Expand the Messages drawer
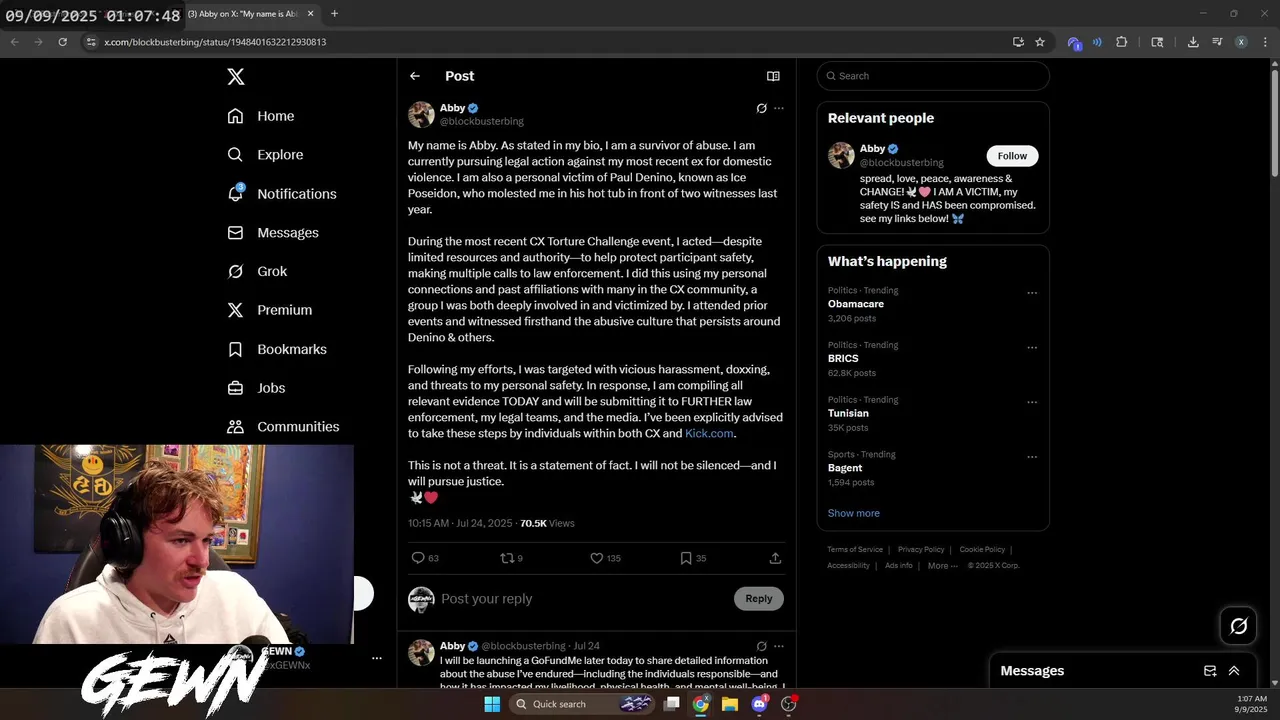The width and height of the screenshot is (1280, 720). [1234, 671]
